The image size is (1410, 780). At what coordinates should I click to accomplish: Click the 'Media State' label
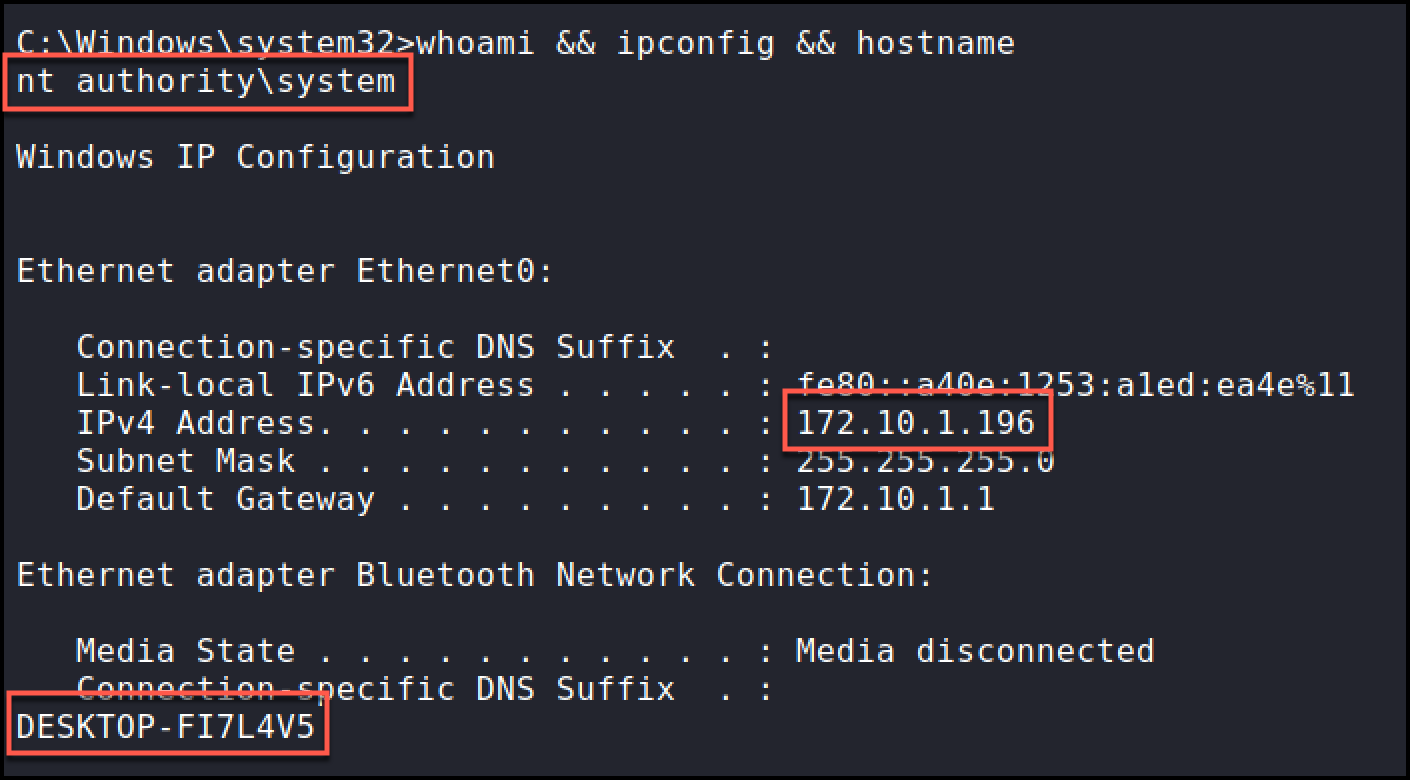pyautogui.click(x=185, y=652)
